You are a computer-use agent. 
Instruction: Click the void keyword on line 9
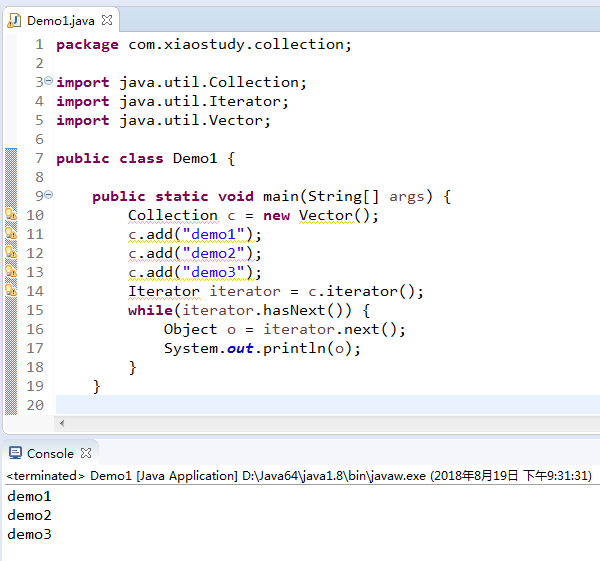click(236, 196)
